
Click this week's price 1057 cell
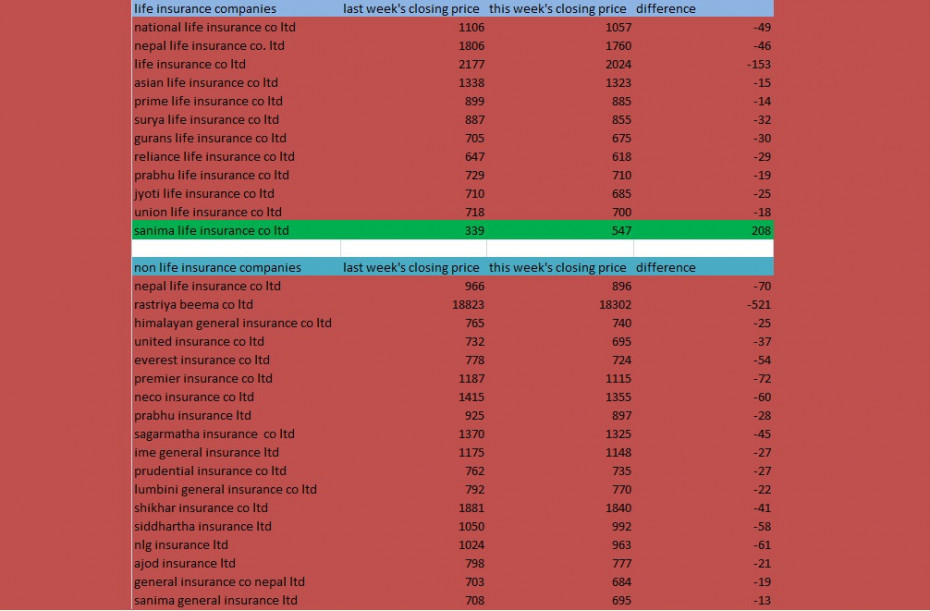tap(560, 27)
